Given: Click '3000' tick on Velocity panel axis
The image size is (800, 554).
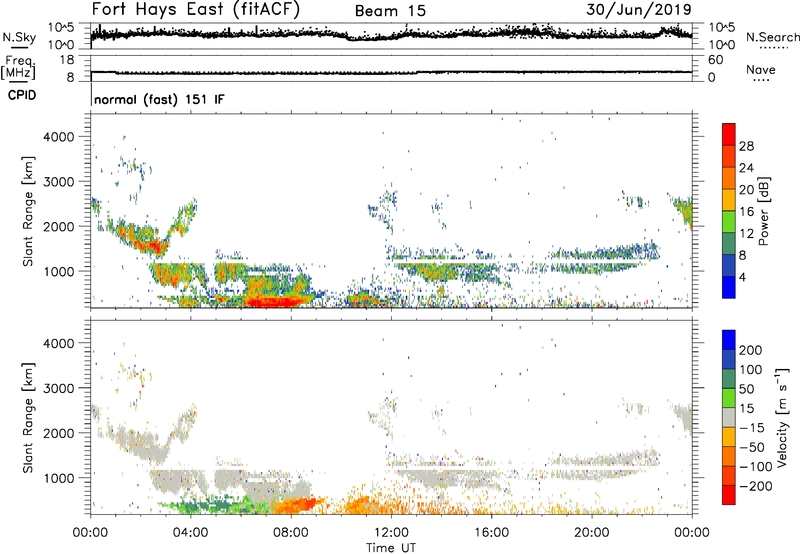Looking at the screenshot, I should (x=58, y=388).
